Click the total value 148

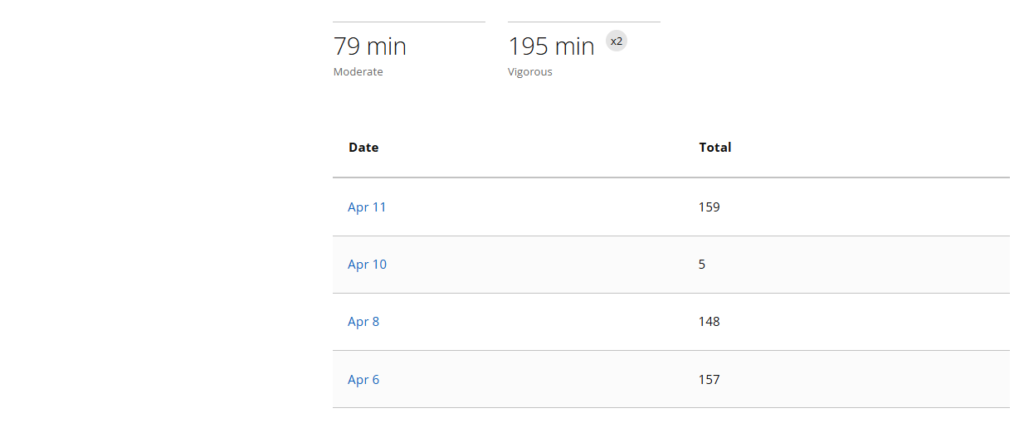[x=709, y=322]
